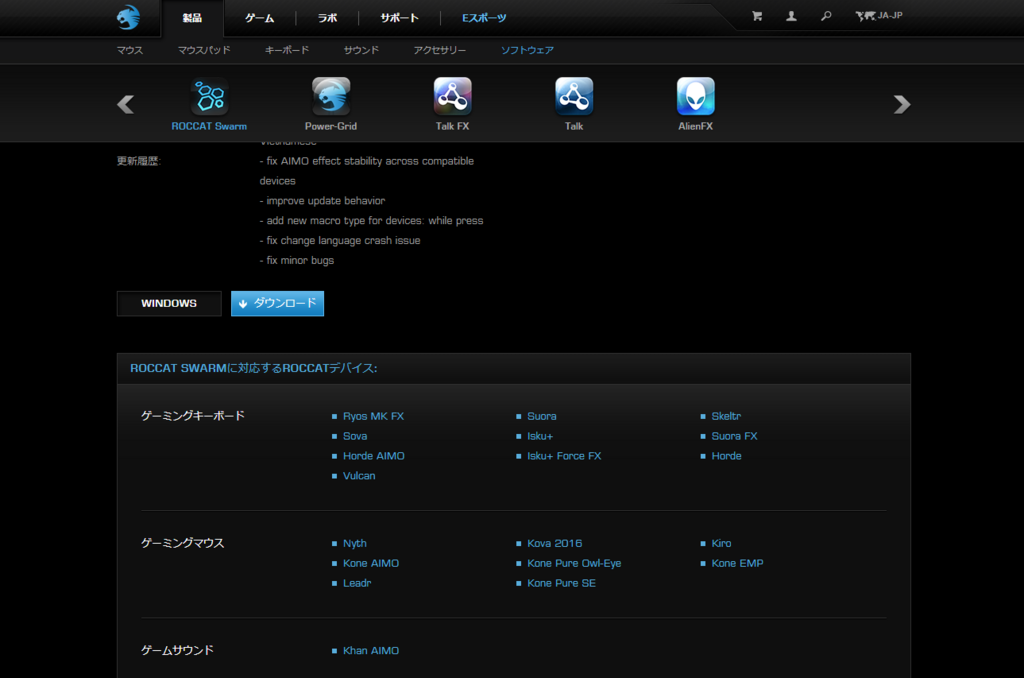
Task: Open the JA-JP region selector
Action: coord(879,16)
